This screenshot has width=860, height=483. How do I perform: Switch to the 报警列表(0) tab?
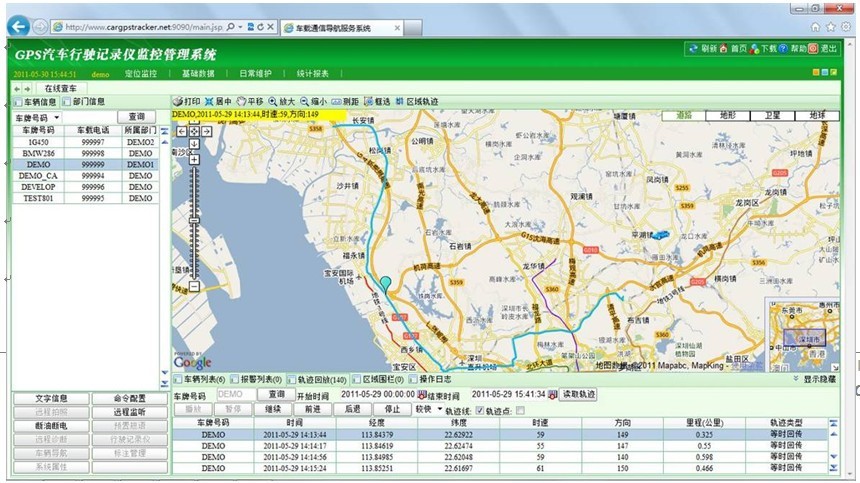(x=256, y=379)
